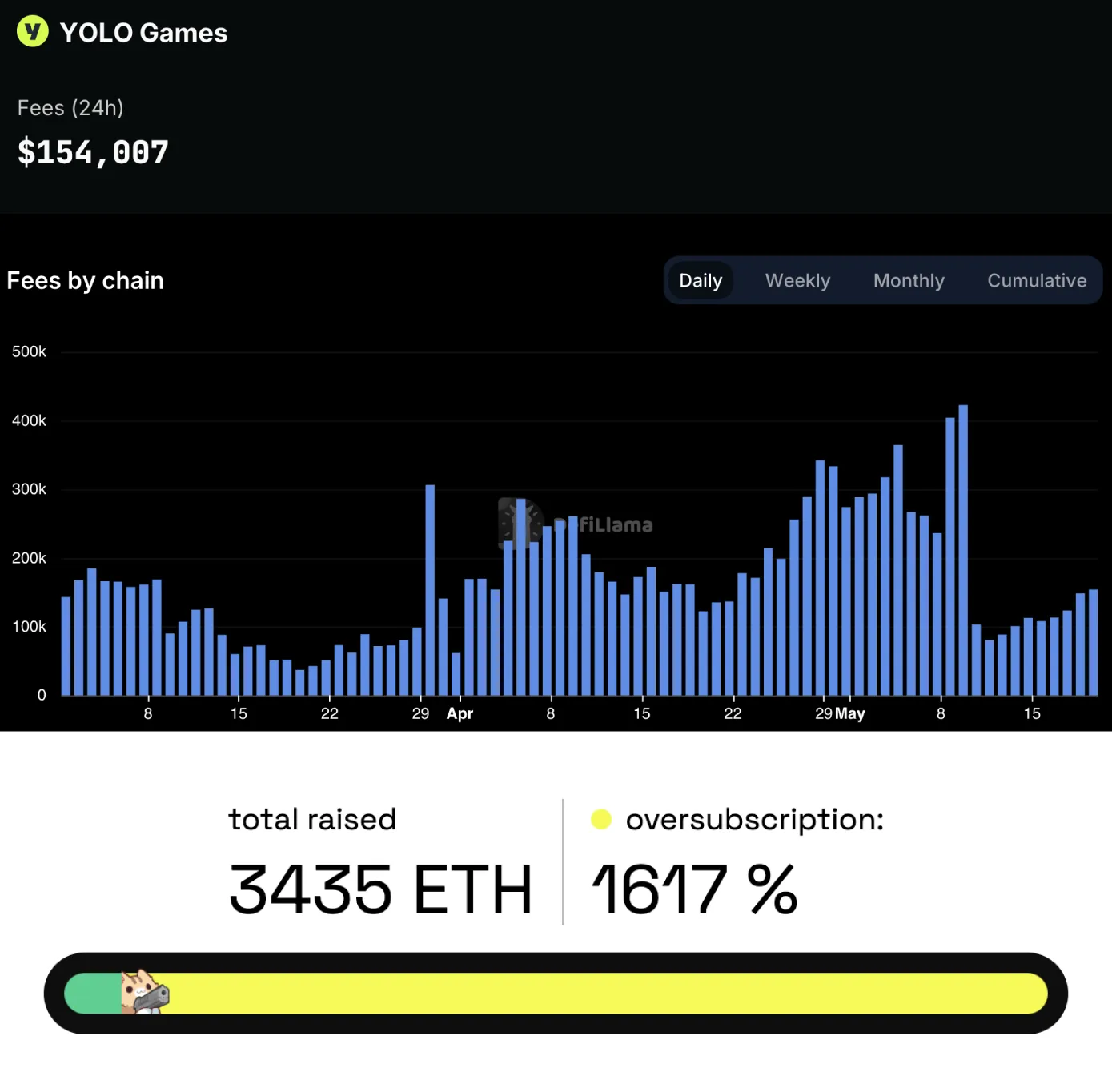Click the YOLO Games title
The width and height of the screenshot is (1112, 1092).
(144, 33)
